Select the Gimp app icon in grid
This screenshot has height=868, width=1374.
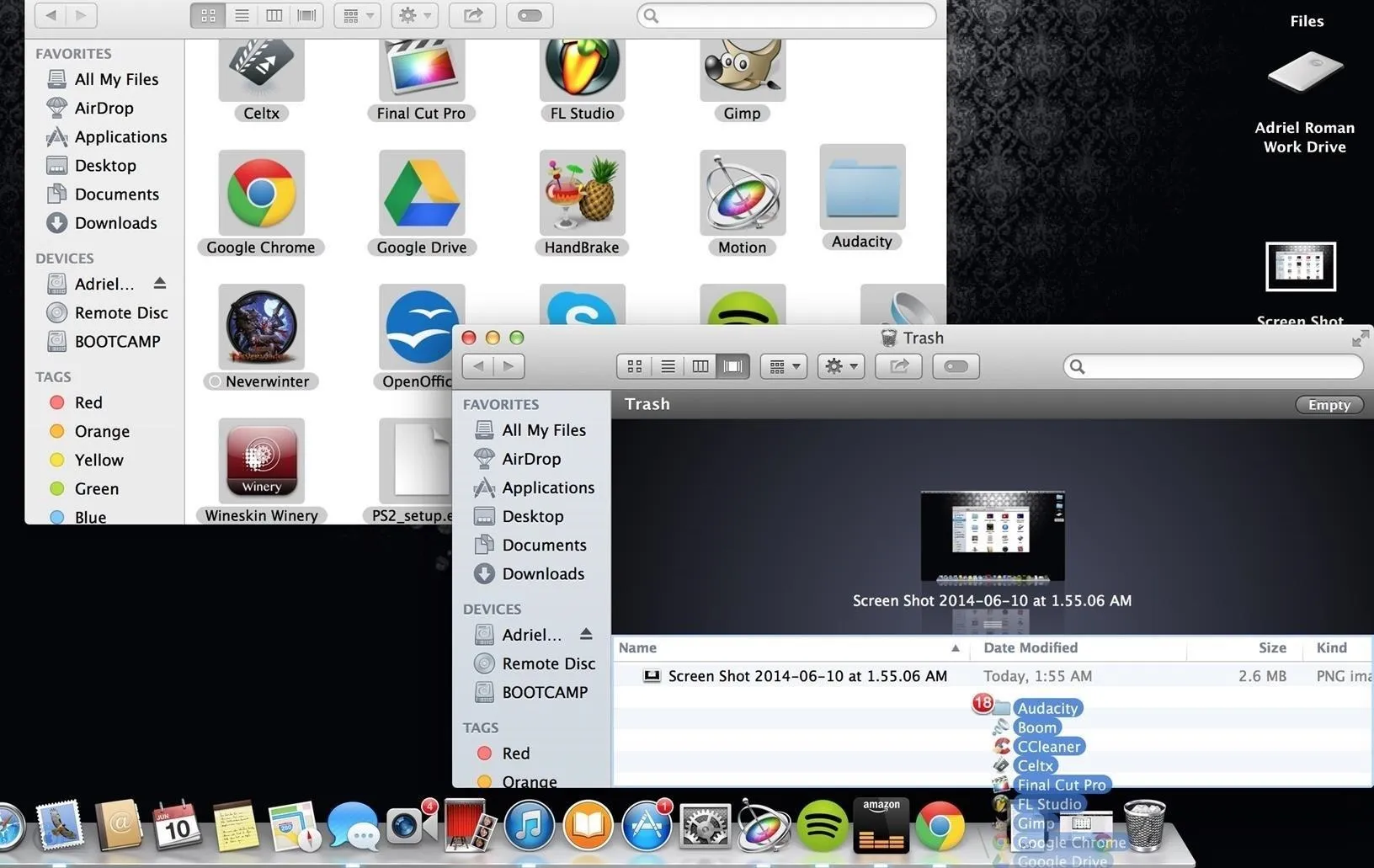[x=742, y=72]
